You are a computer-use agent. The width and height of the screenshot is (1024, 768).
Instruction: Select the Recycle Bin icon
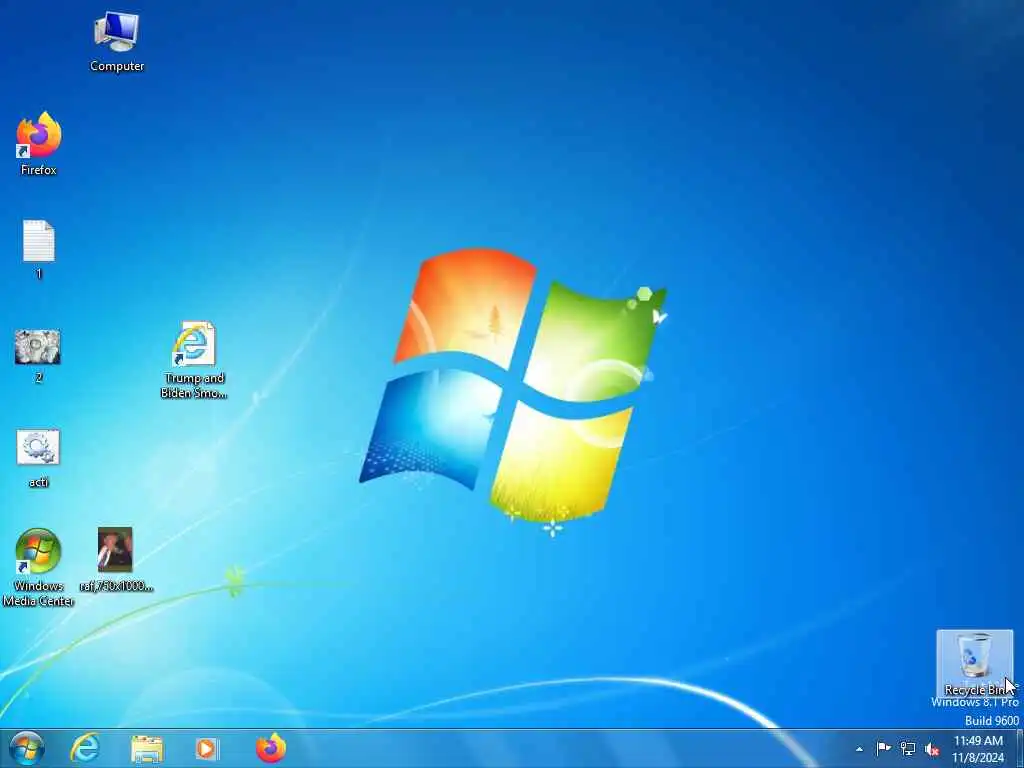974,663
